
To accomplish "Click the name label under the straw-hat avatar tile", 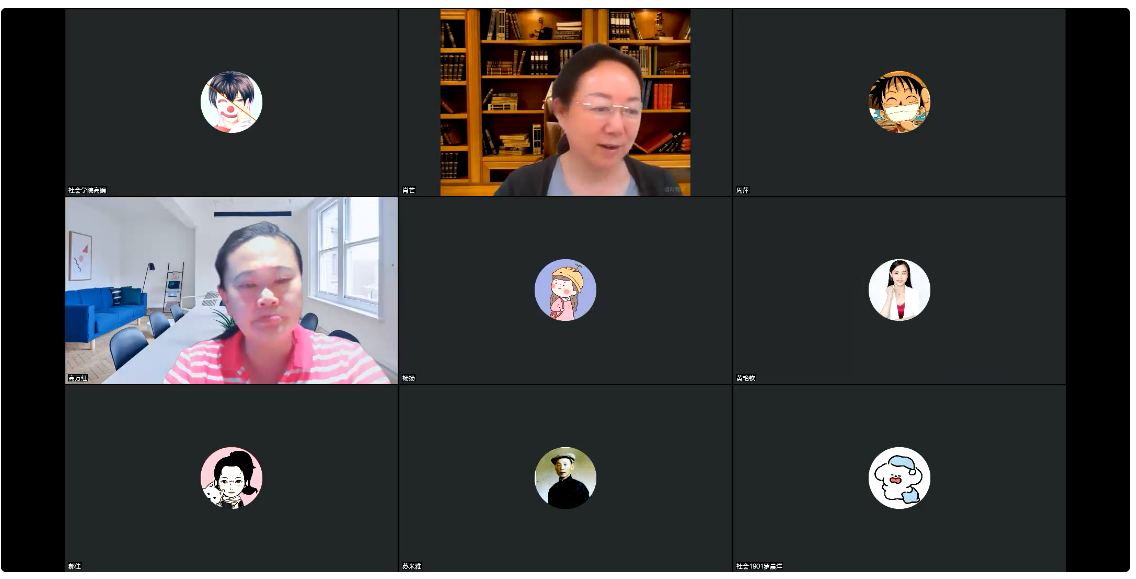I will pos(743,191).
